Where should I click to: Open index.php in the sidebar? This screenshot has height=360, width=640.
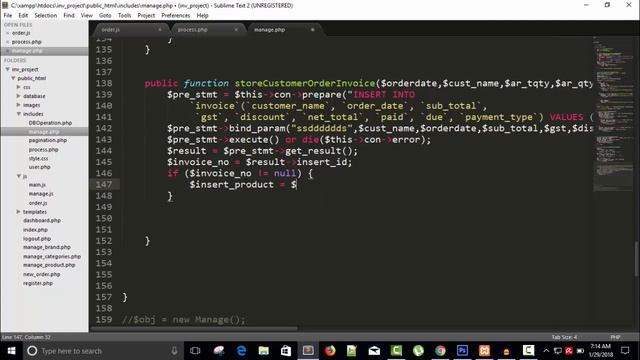click(35, 230)
